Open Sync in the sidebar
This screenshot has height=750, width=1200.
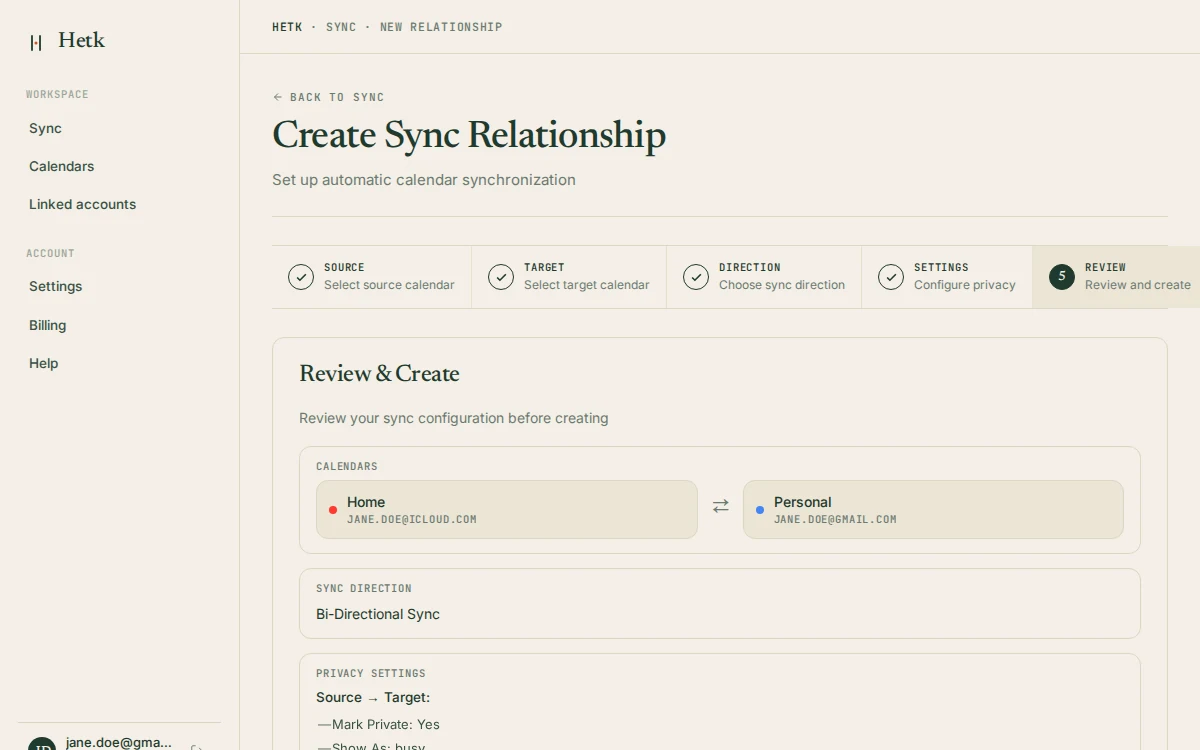[x=45, y=128]
